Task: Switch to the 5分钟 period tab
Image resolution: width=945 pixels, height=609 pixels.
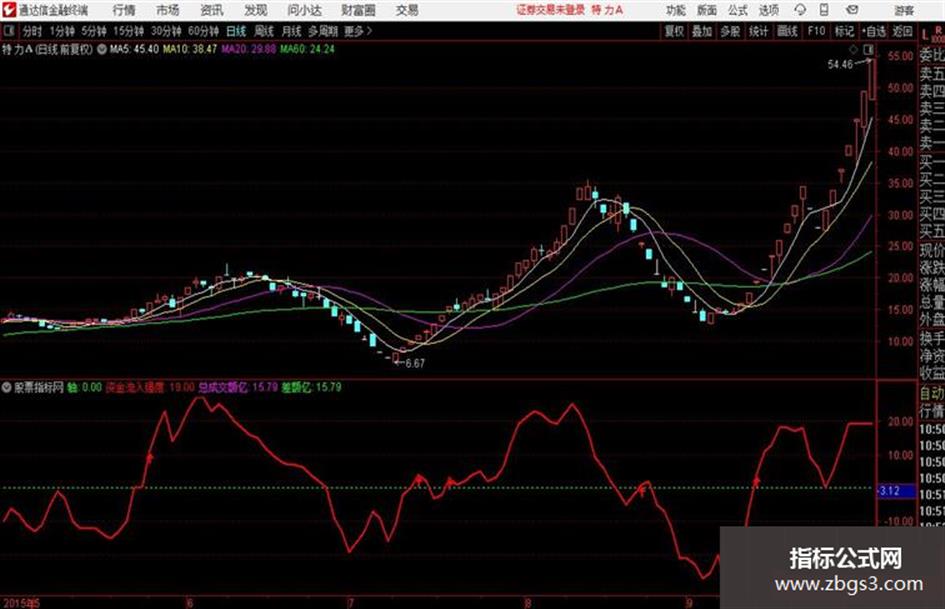Action: coord(94,31)
